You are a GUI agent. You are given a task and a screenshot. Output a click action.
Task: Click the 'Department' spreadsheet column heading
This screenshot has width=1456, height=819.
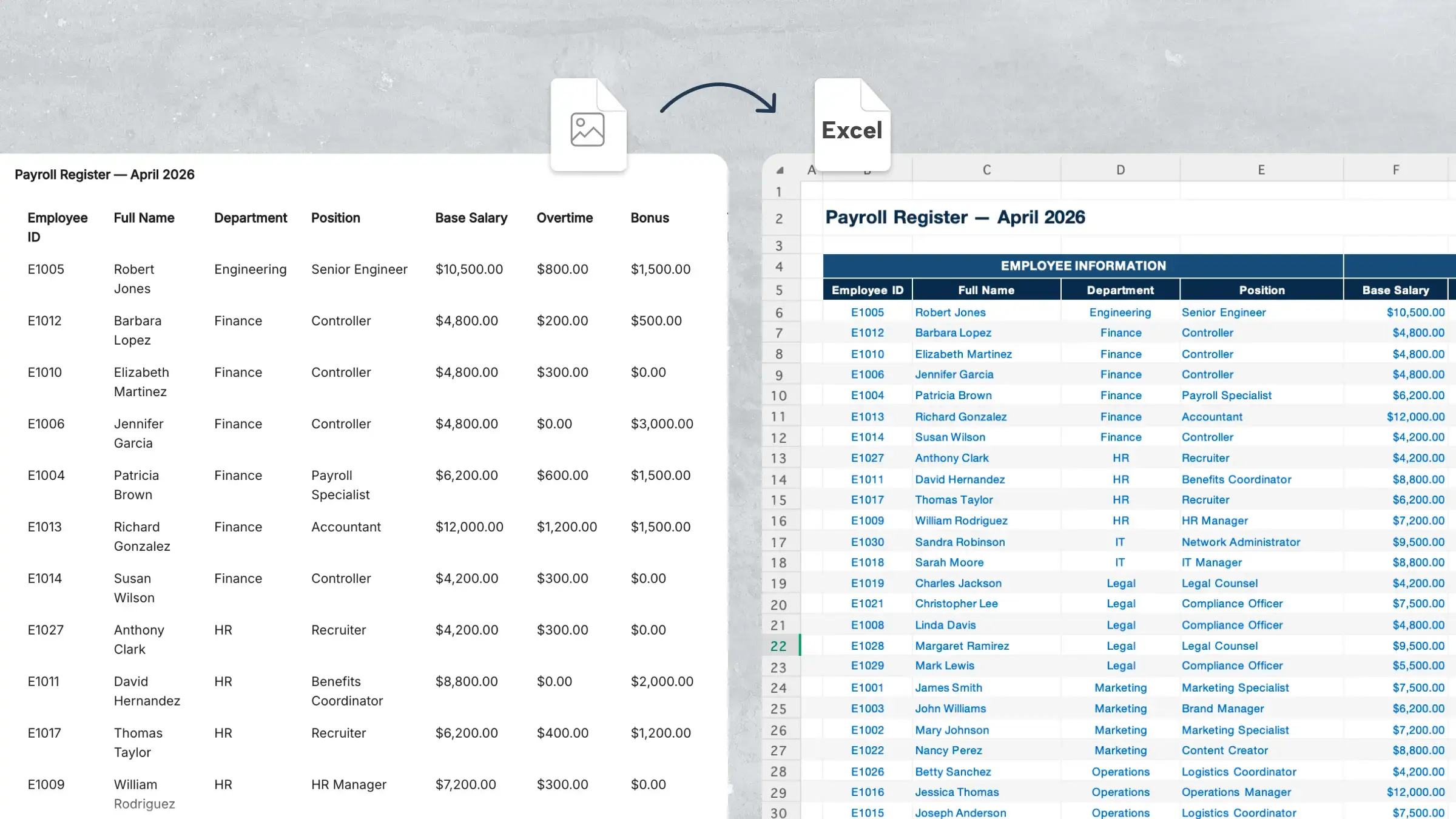(x=1121, y=290)
